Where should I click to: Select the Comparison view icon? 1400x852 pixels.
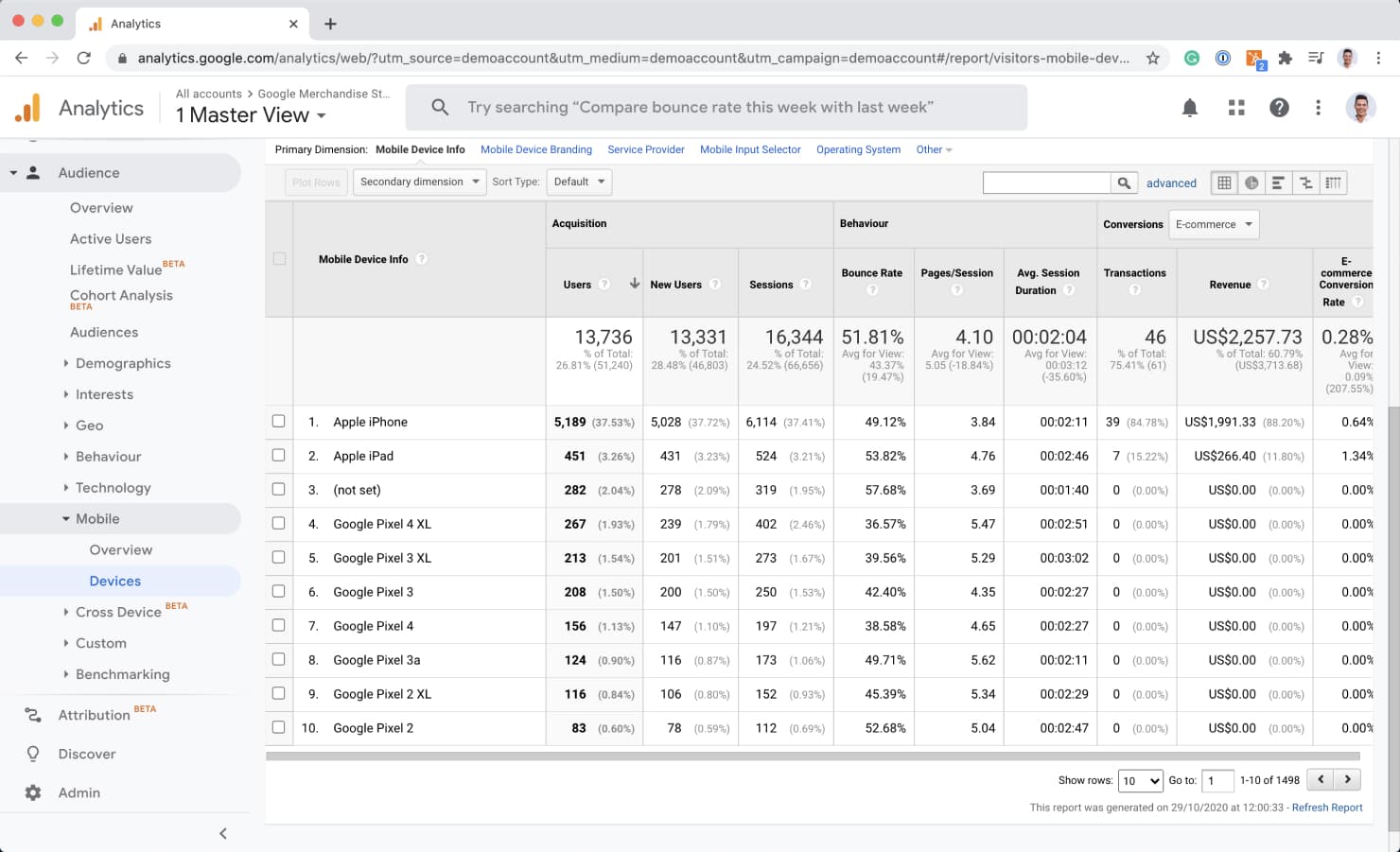1305,182
